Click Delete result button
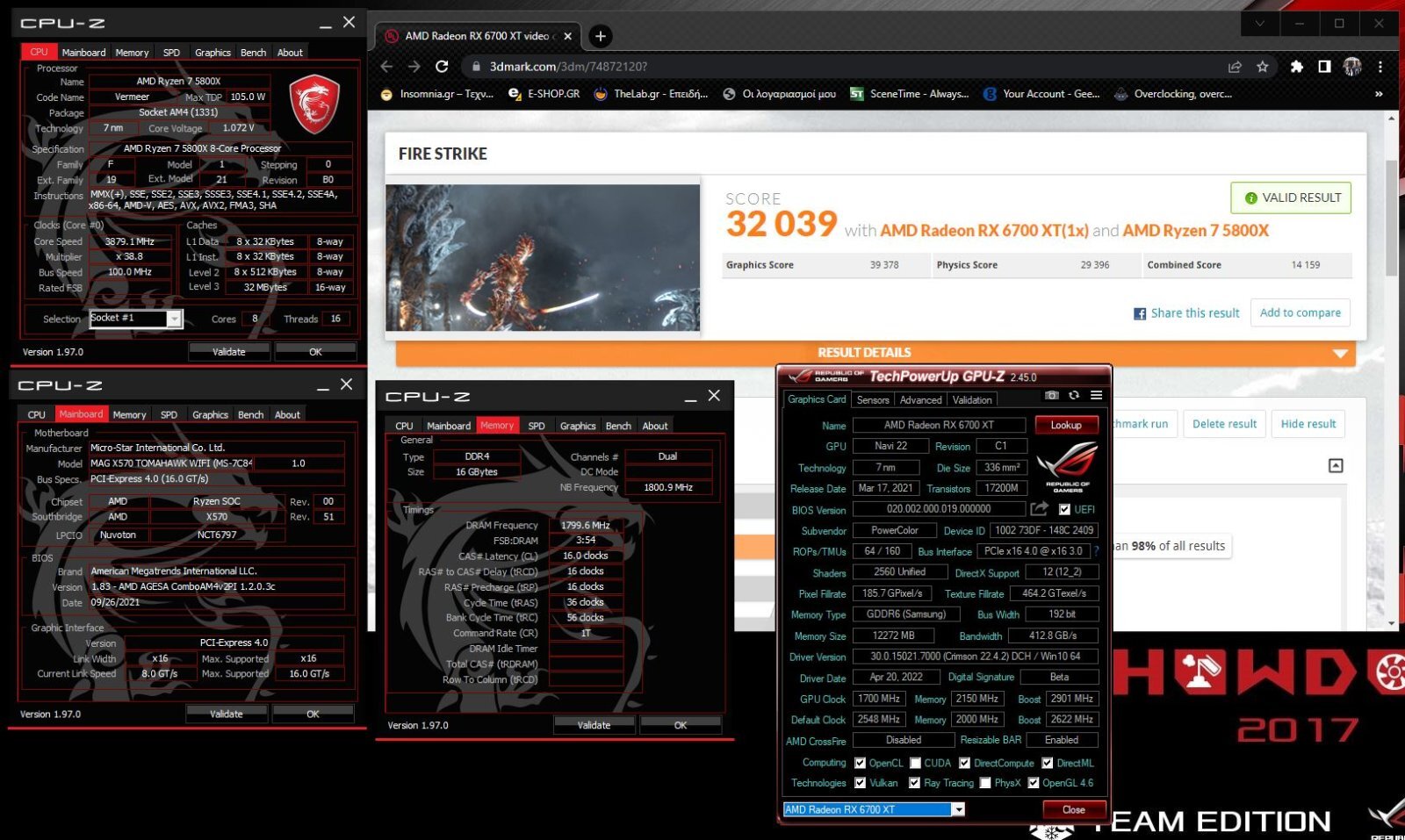The image size is (1405, 840). (x=1224, y=424)
